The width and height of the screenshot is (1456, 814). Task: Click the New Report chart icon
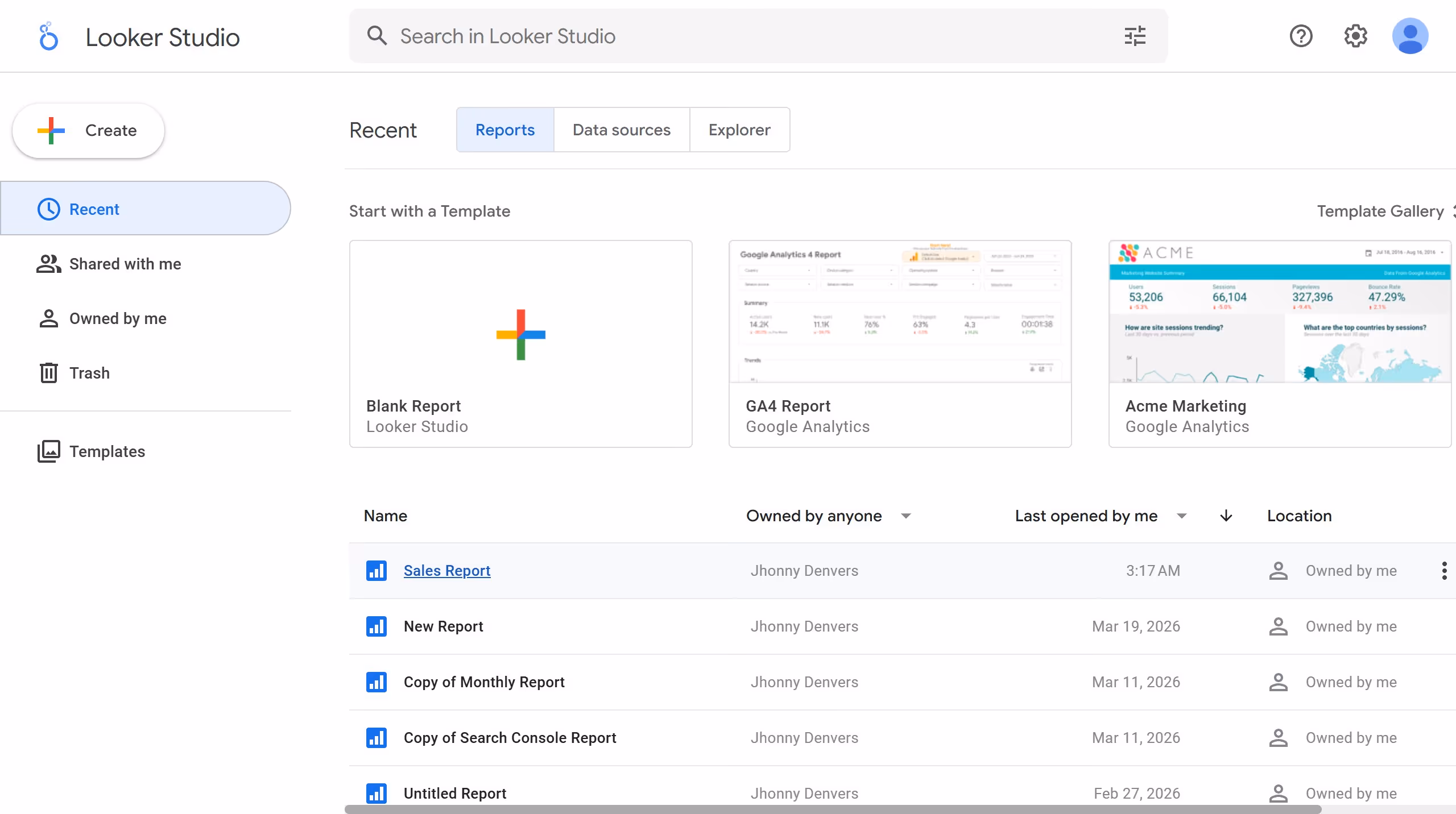tap(377, 626)
